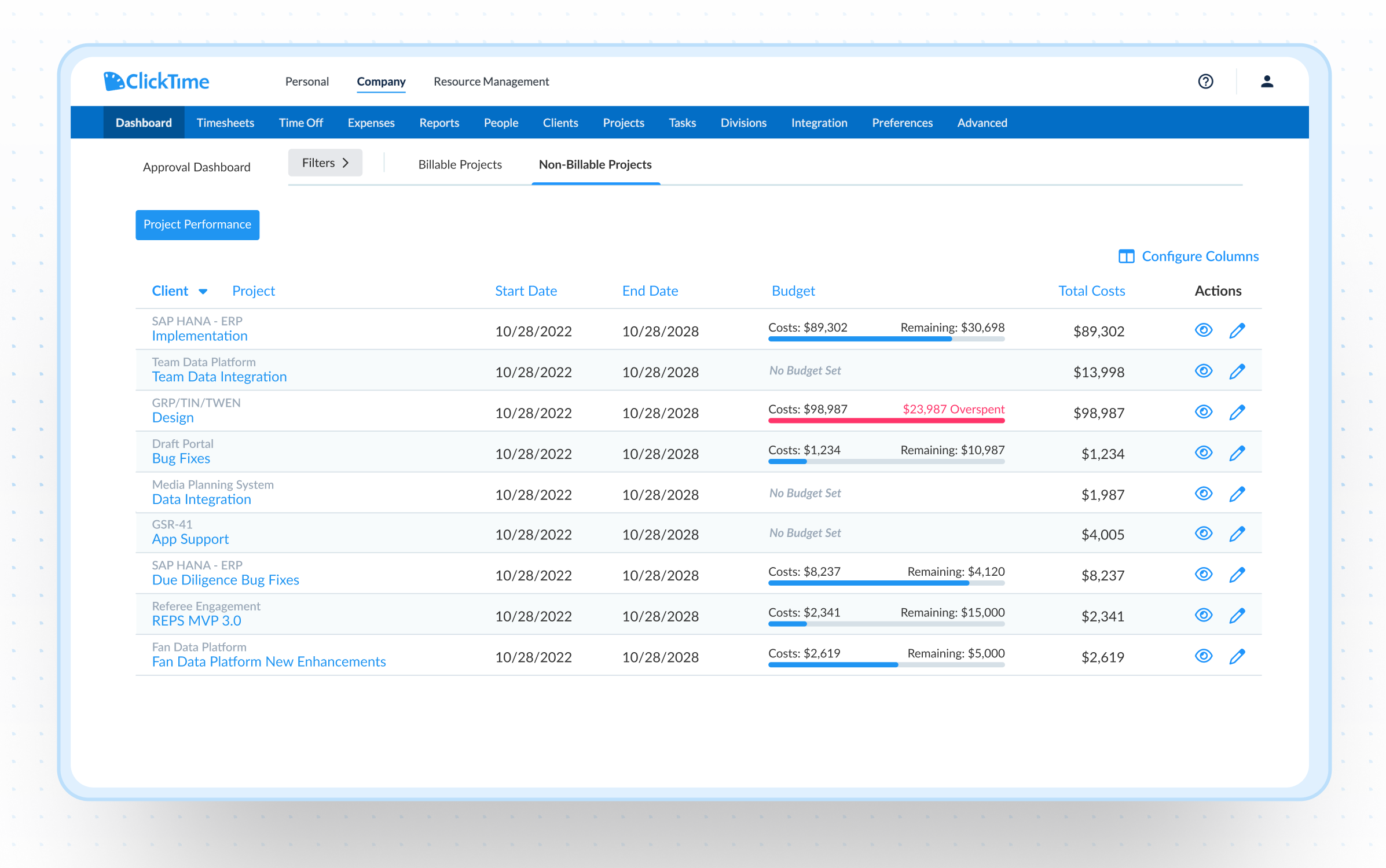Click the ClickTime logo
The height and width of the screenshot is (868, 1386).
point(156,82)
